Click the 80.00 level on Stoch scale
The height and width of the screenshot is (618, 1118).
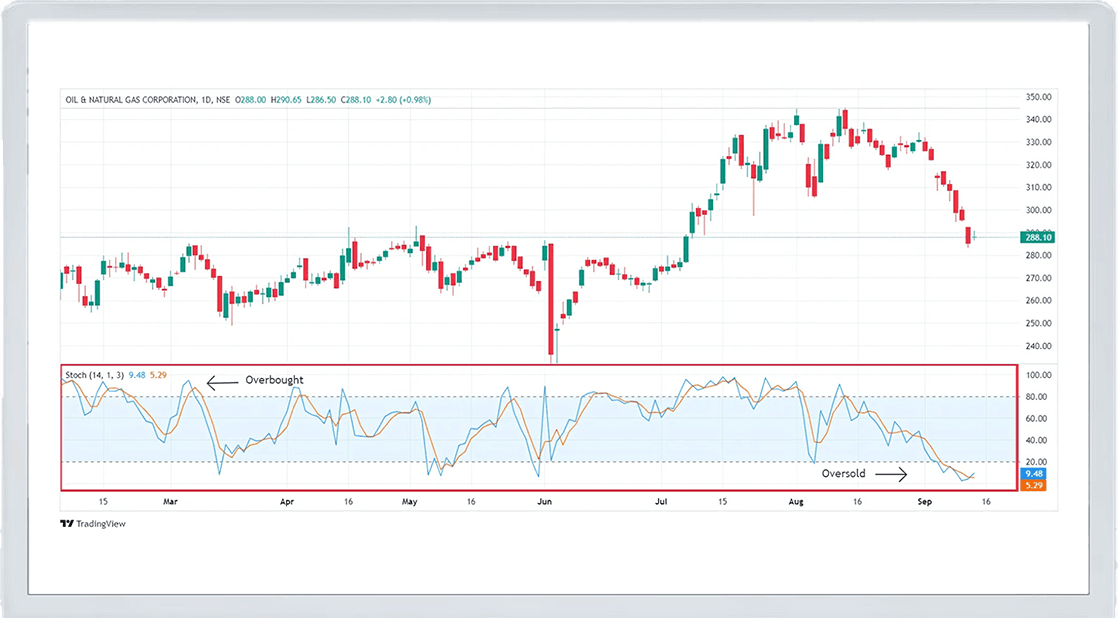tap(1035, 397)
